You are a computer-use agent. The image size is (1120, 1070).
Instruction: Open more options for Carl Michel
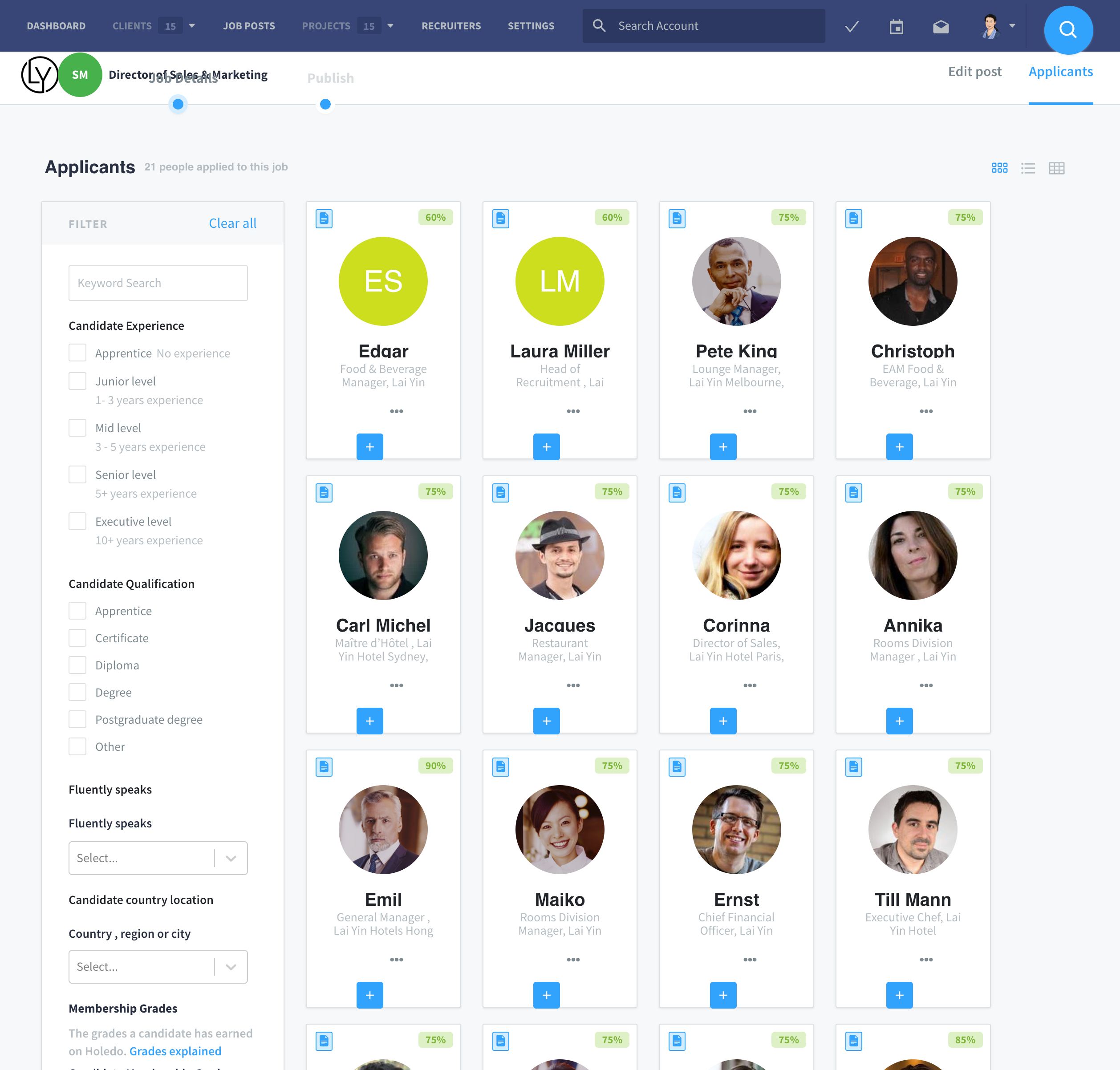click(x=397, y=685)
